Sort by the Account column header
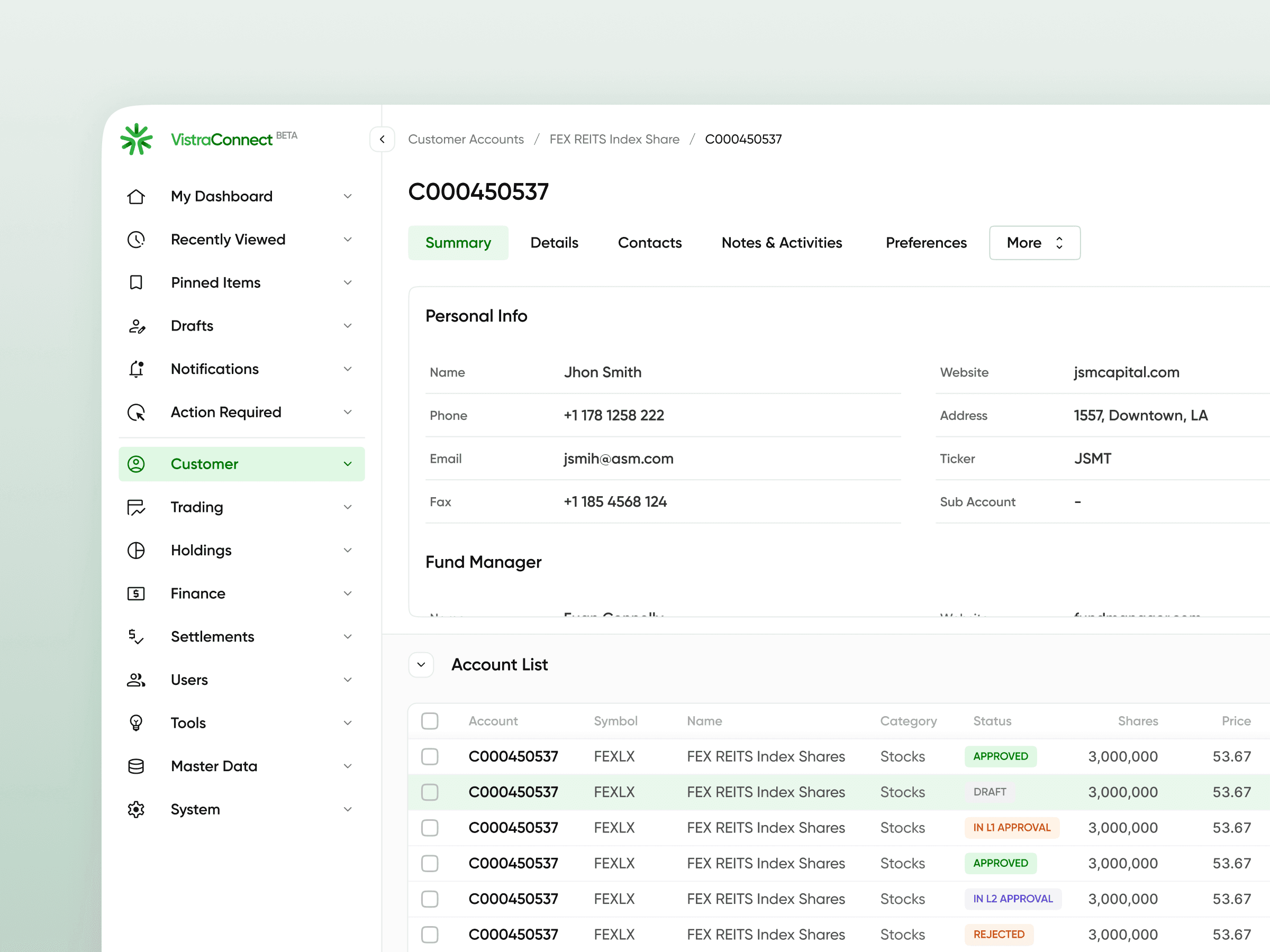The width and height of the screenshot is (1270, 952). [493, 721]
